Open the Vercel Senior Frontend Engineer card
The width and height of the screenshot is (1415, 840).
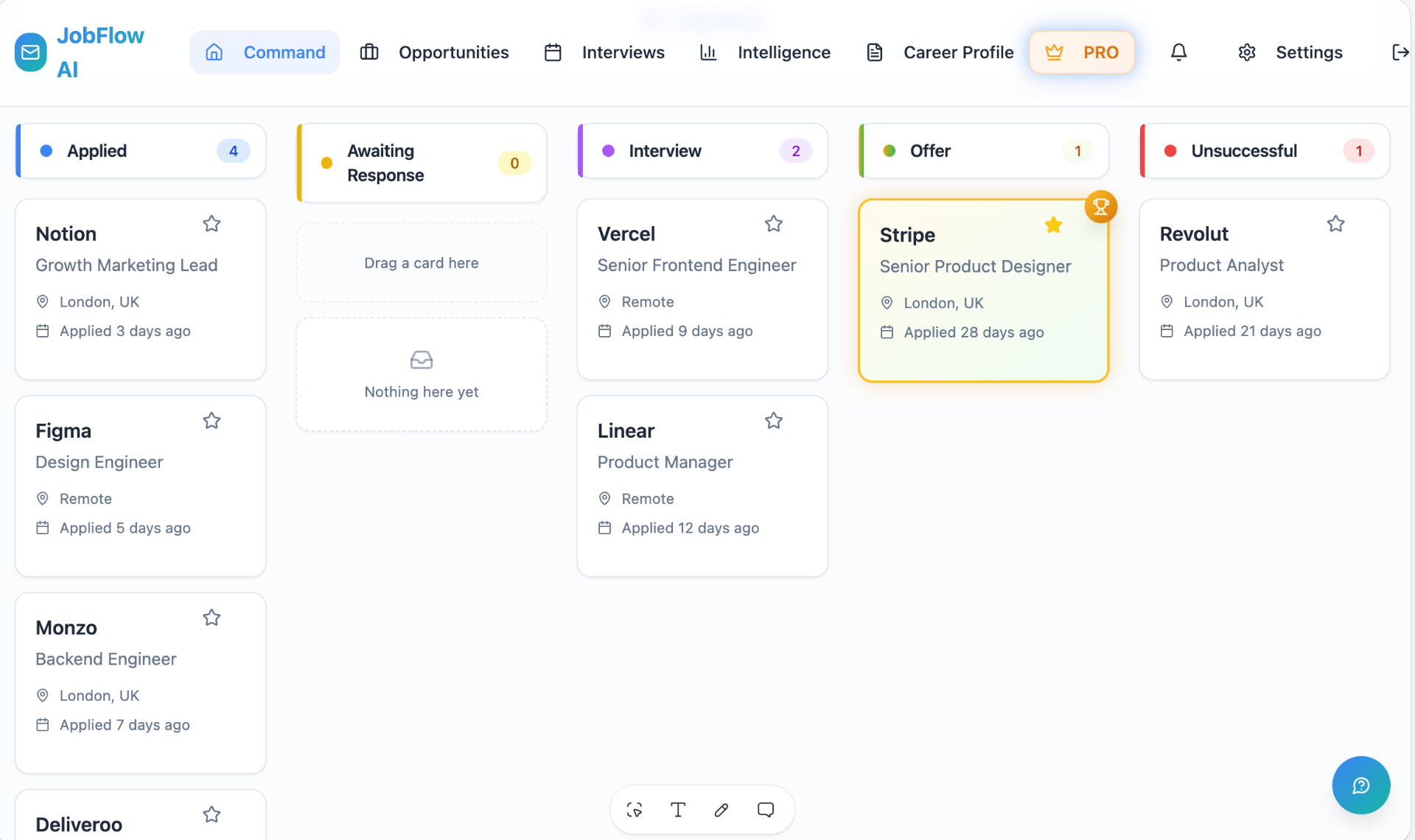tap(703, 290)
